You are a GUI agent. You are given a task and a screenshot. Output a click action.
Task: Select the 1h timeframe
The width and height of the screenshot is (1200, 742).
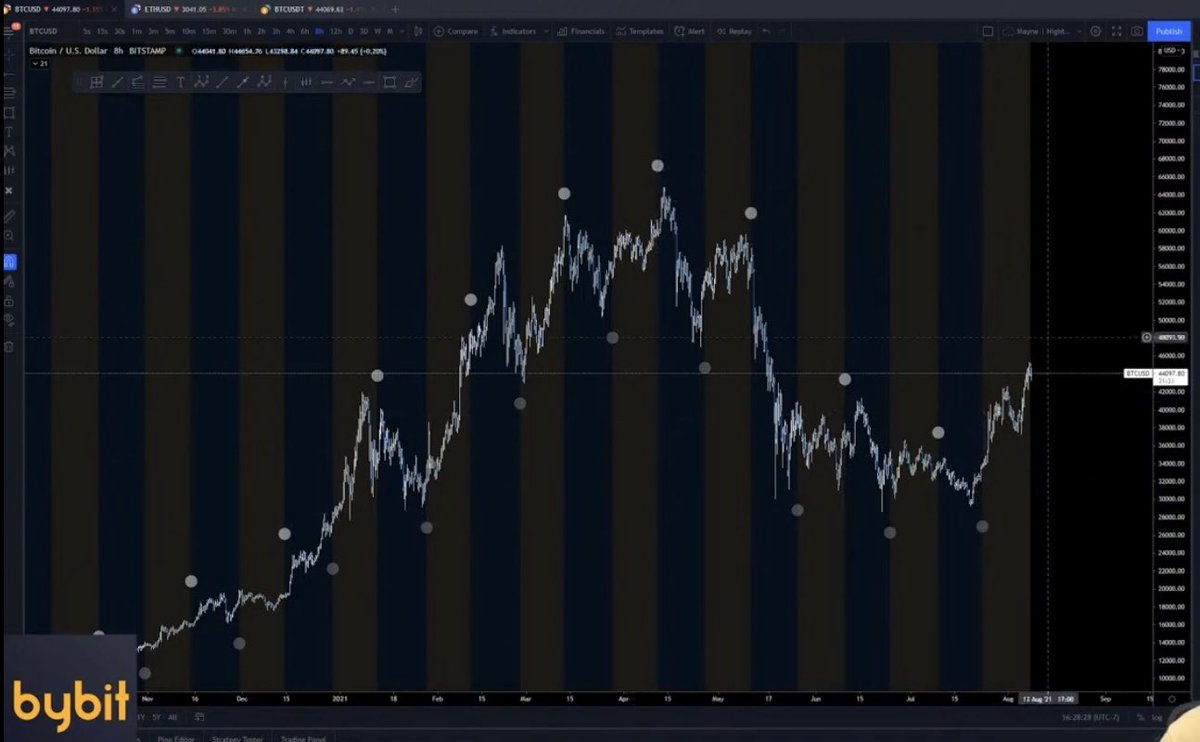tap(247, 31)
